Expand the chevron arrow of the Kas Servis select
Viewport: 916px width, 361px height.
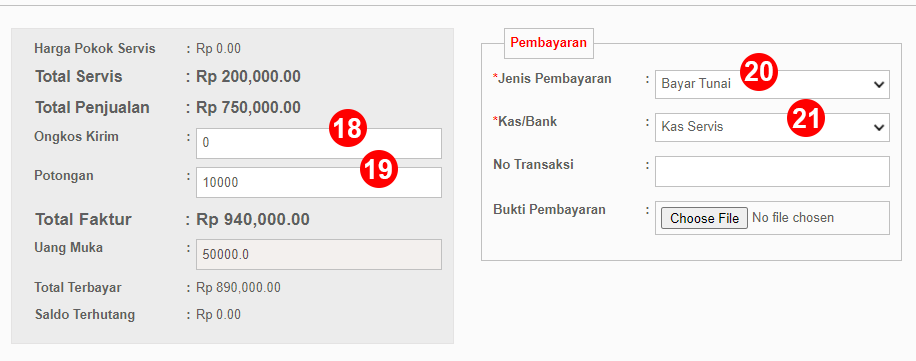click(879, 127)
